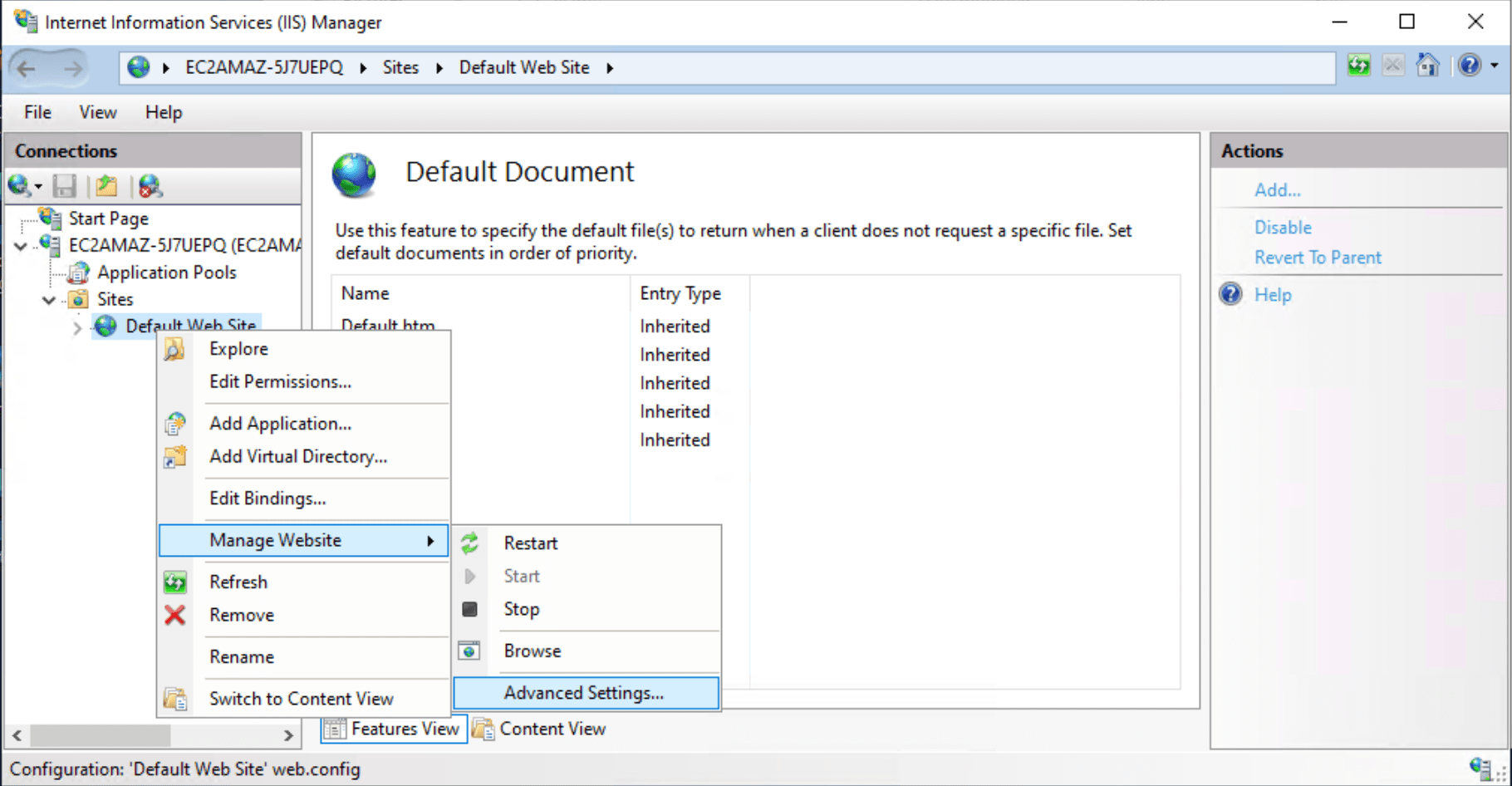Select the EC2AMAZ-5J7UEPQ server node
This screenshot has width=1512, height=786.
pos(184,245)
